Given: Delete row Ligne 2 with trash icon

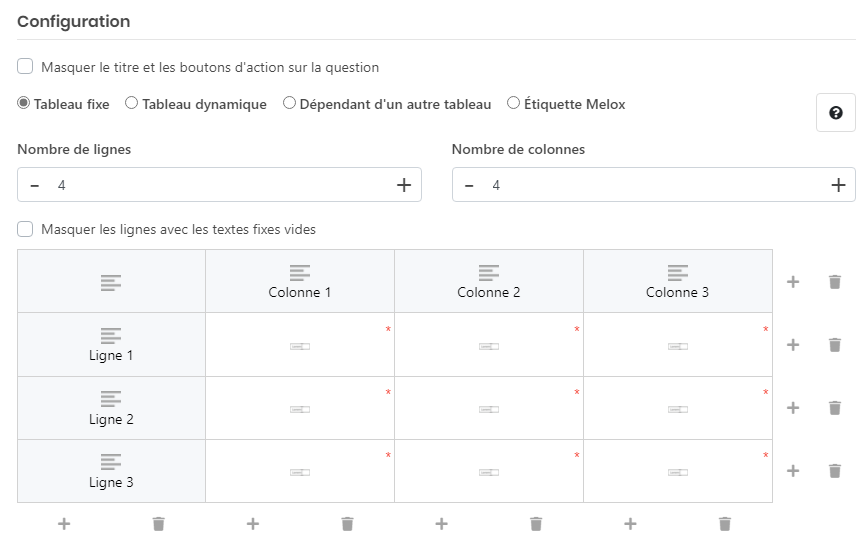Looking at the screenshot, I should coord(835,408).
